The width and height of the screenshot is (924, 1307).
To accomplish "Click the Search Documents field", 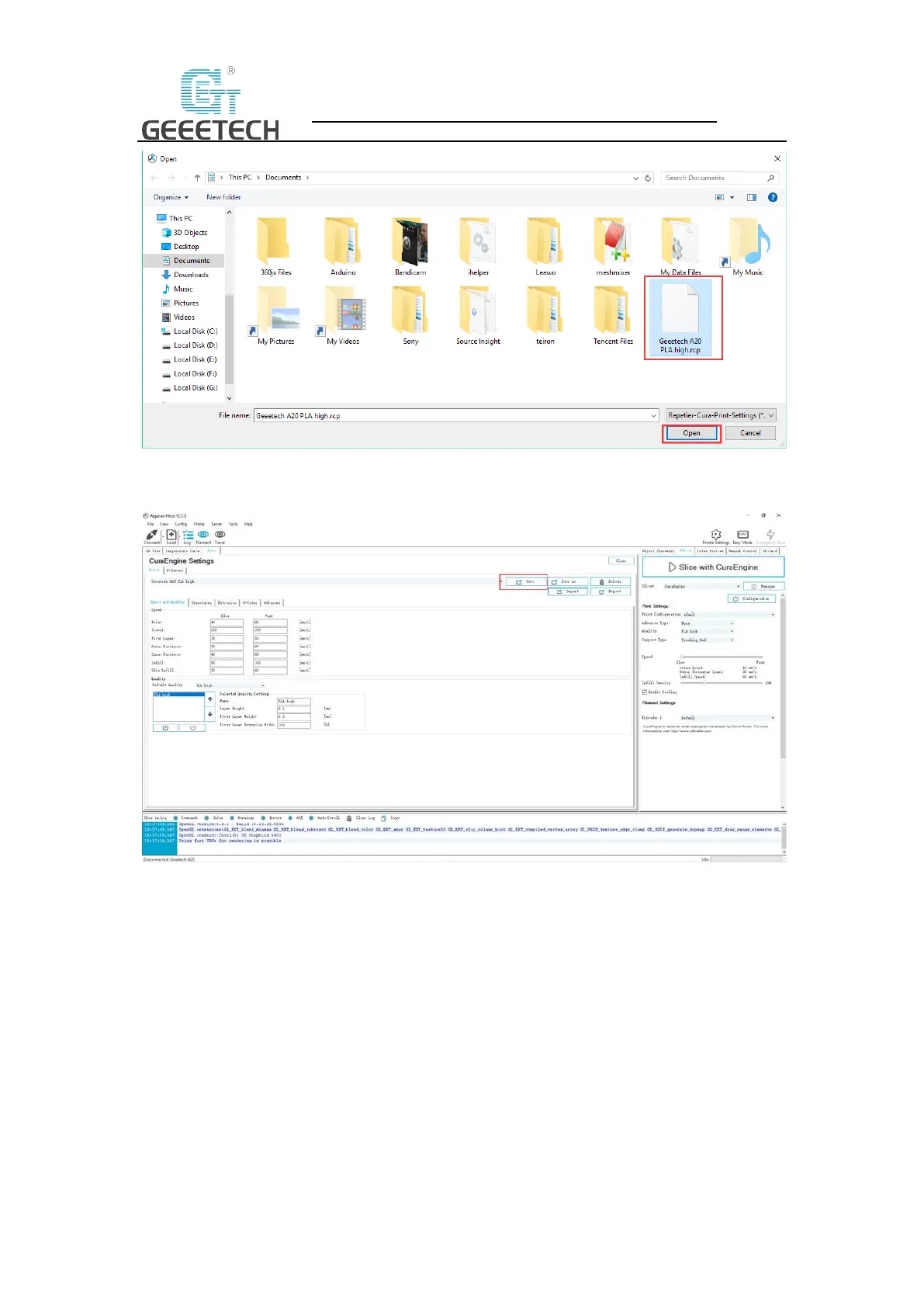I will [x=719, y=178].
